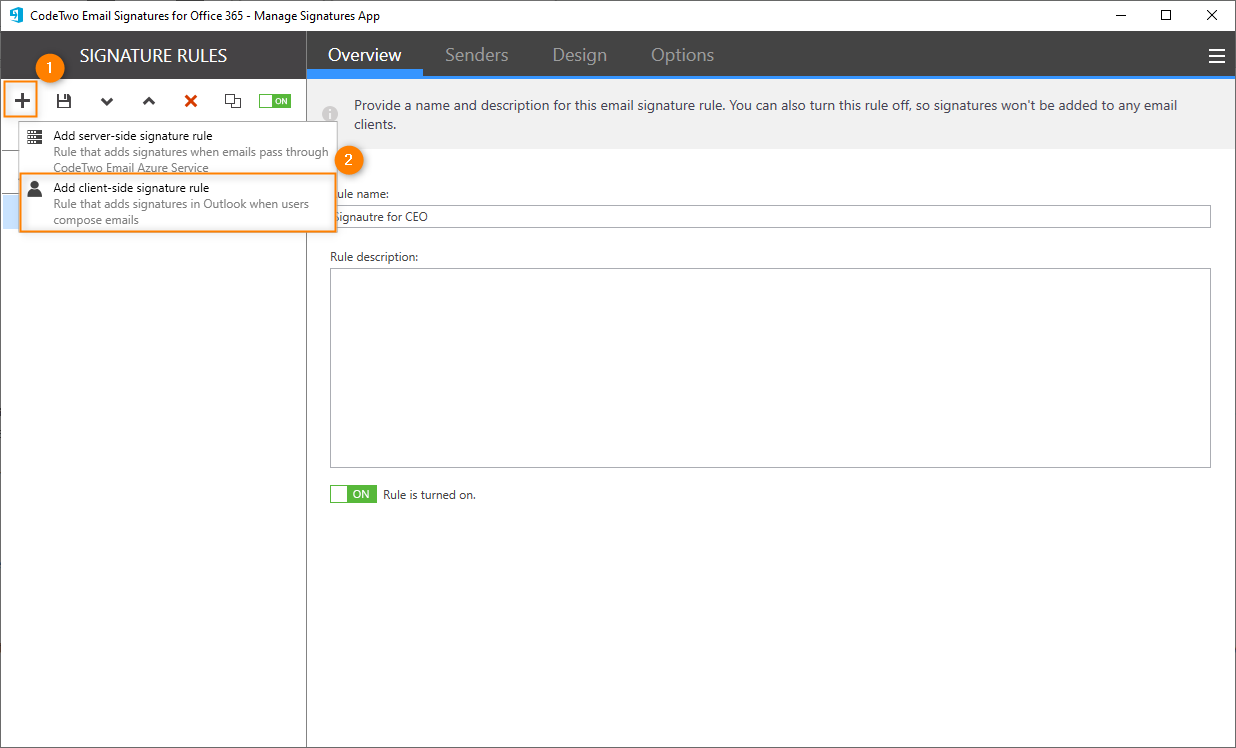Click the plus icon to add a rule
Image resolution: width=1236 pixels, height=748 pixels.
[22, 101]
